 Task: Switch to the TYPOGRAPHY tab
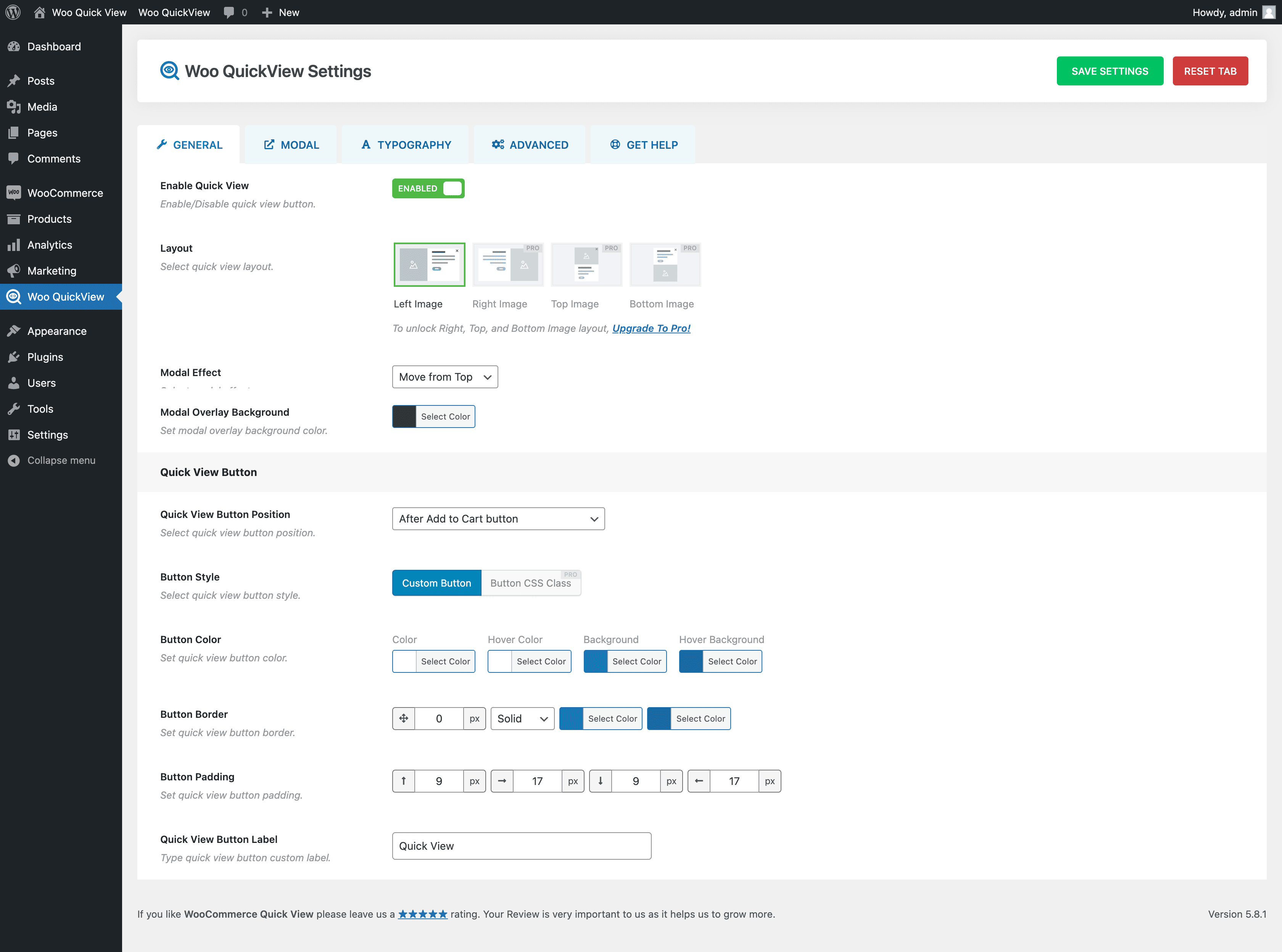pos(406,145)
